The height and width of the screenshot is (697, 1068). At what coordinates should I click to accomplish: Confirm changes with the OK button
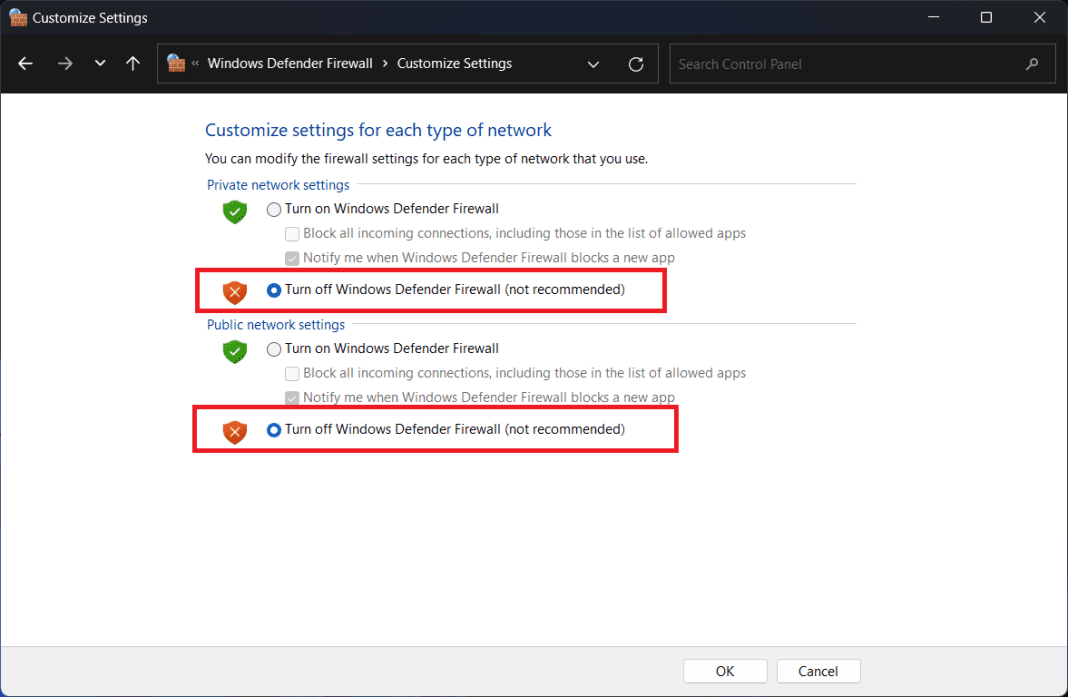(725, 671)
